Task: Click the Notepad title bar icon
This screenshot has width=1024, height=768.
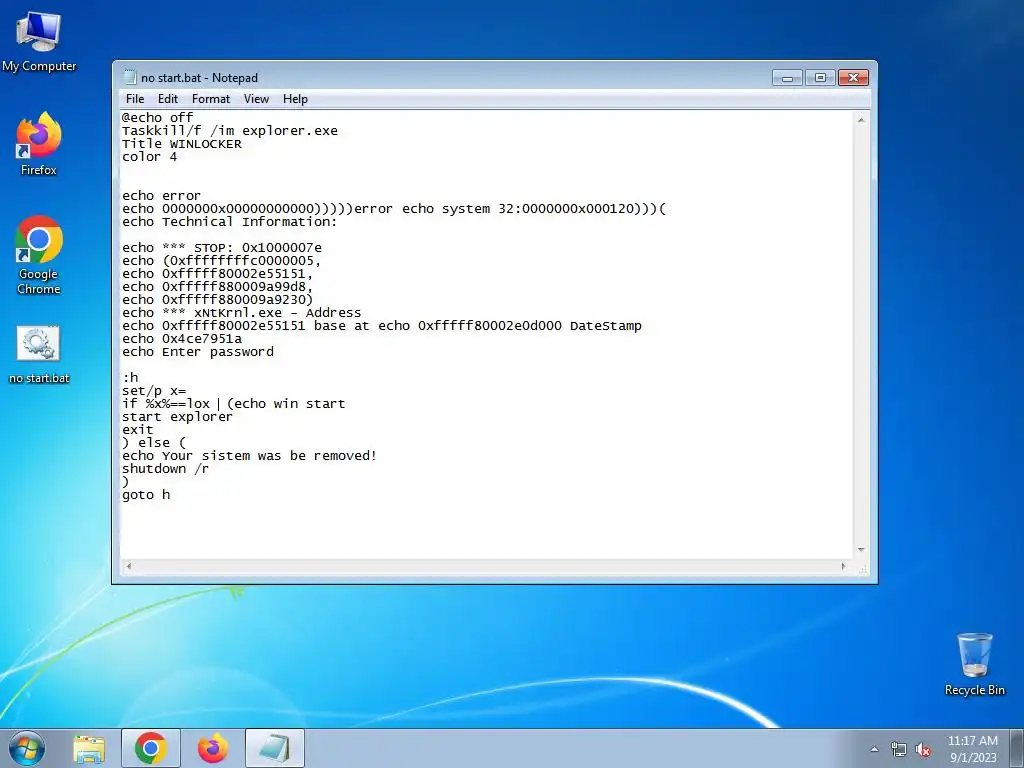Action: (x=130, y=78)
